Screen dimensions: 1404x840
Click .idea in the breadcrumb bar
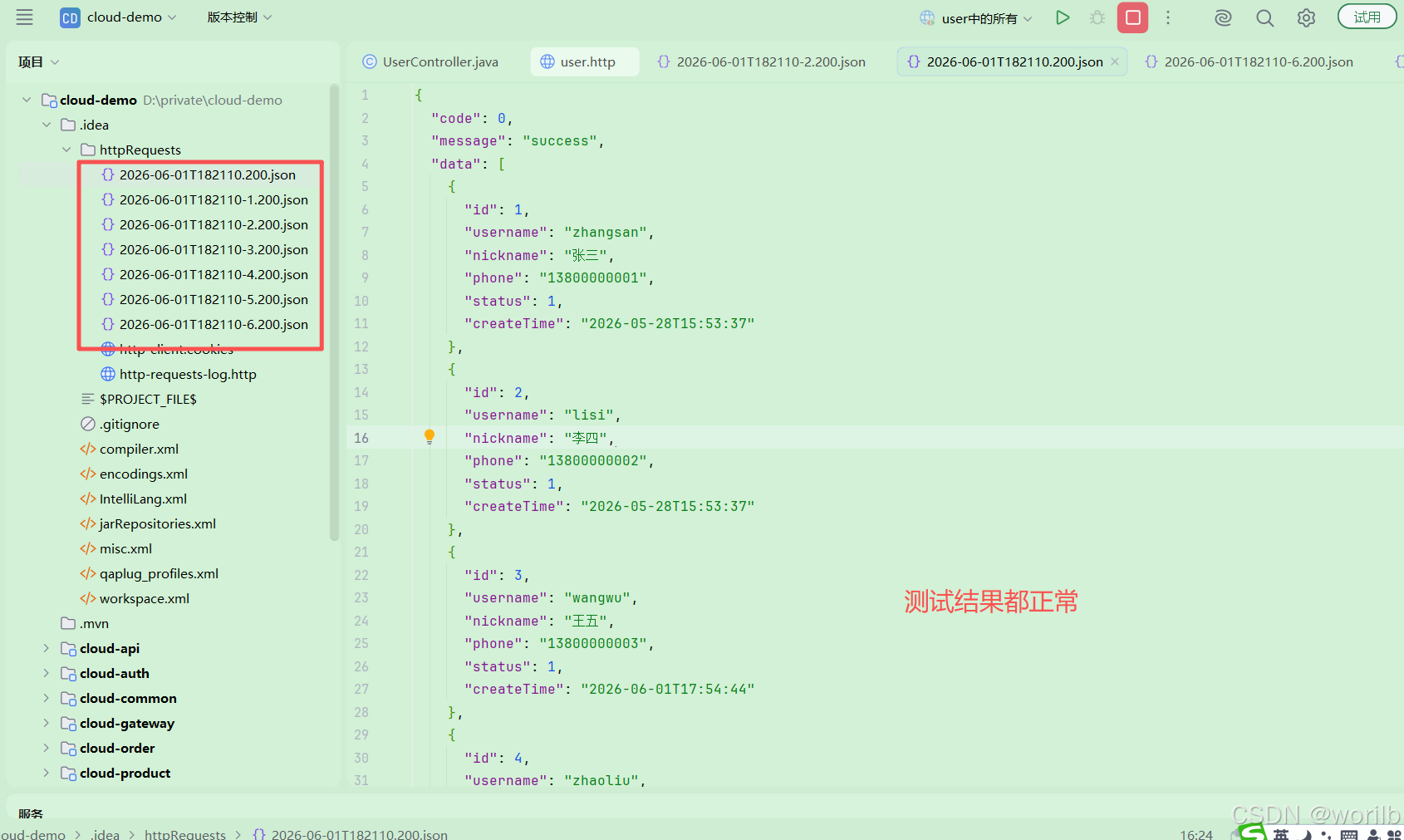[x=105, y=834]
